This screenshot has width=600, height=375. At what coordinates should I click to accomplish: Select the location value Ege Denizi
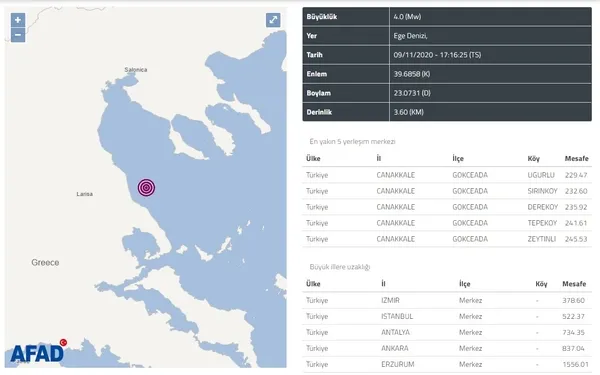411,36
